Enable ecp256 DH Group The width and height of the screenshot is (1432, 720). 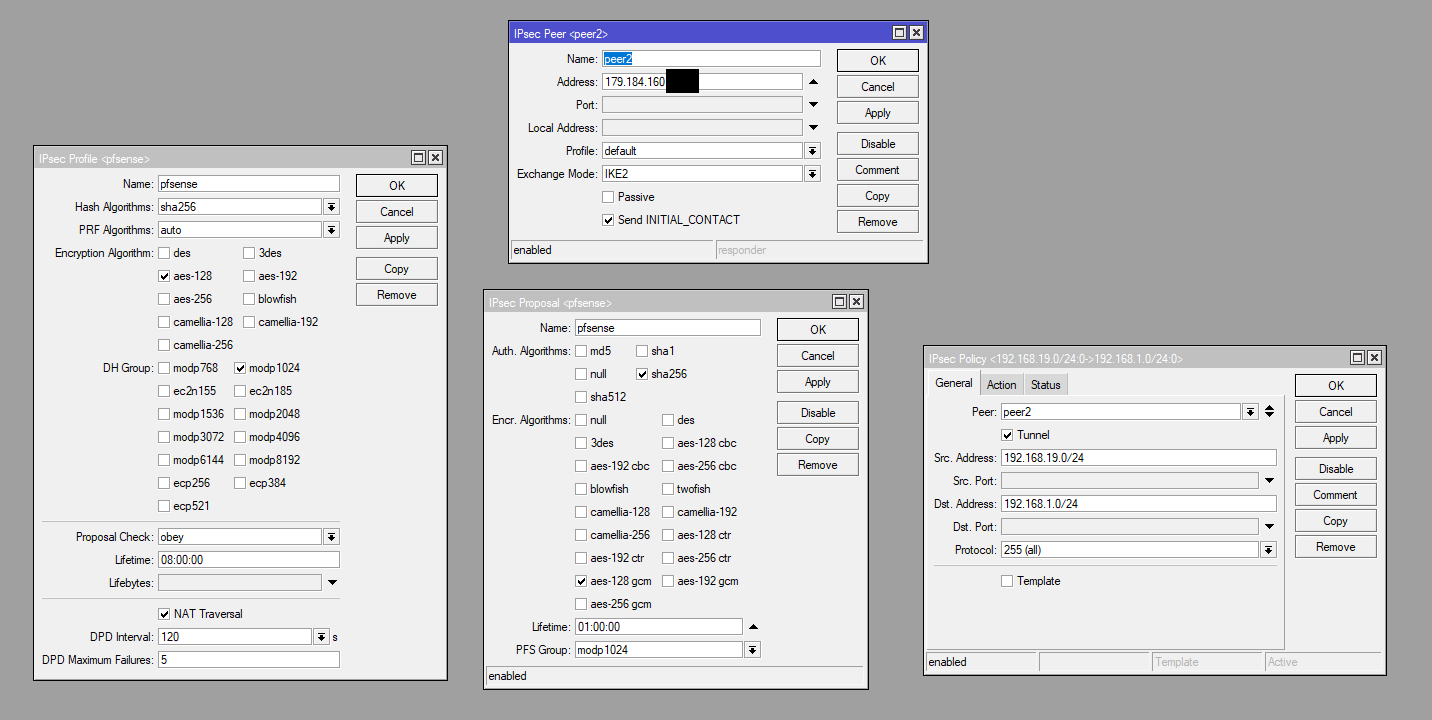(164, 483)
